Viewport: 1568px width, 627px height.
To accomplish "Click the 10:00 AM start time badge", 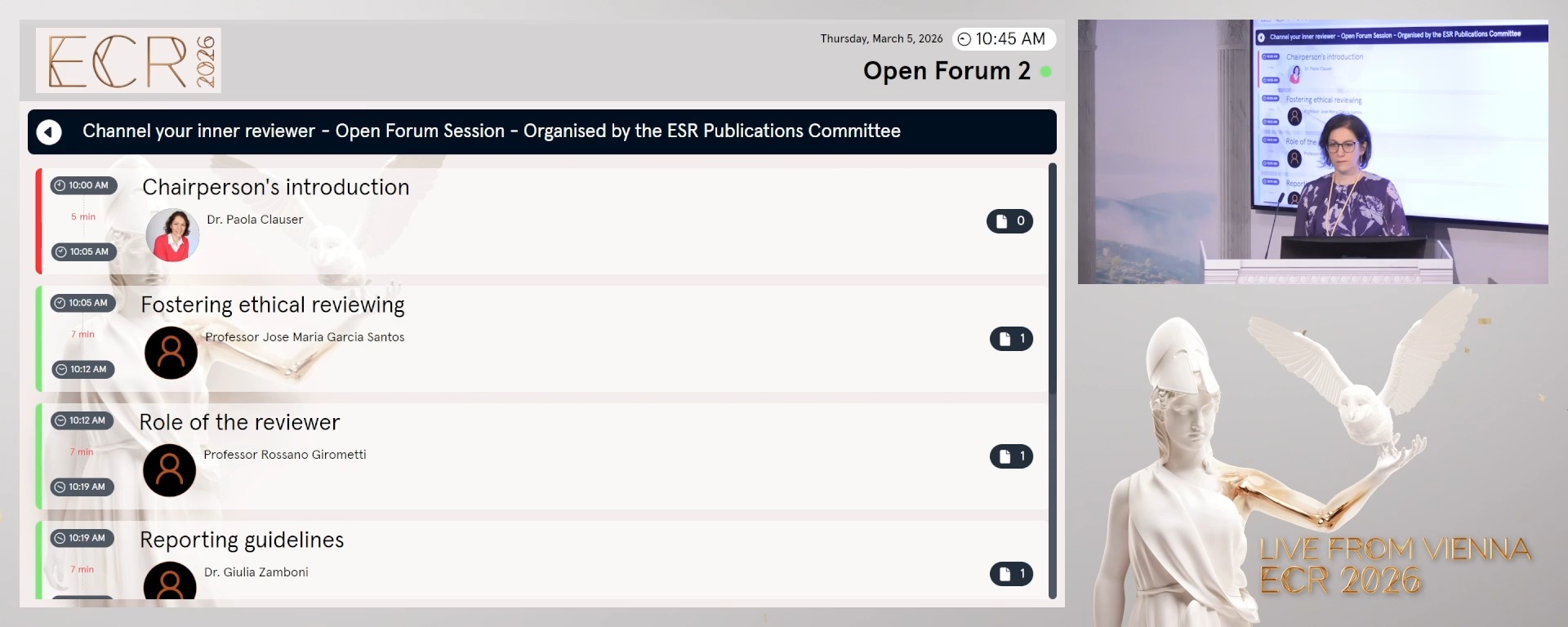I will [83, 185].
